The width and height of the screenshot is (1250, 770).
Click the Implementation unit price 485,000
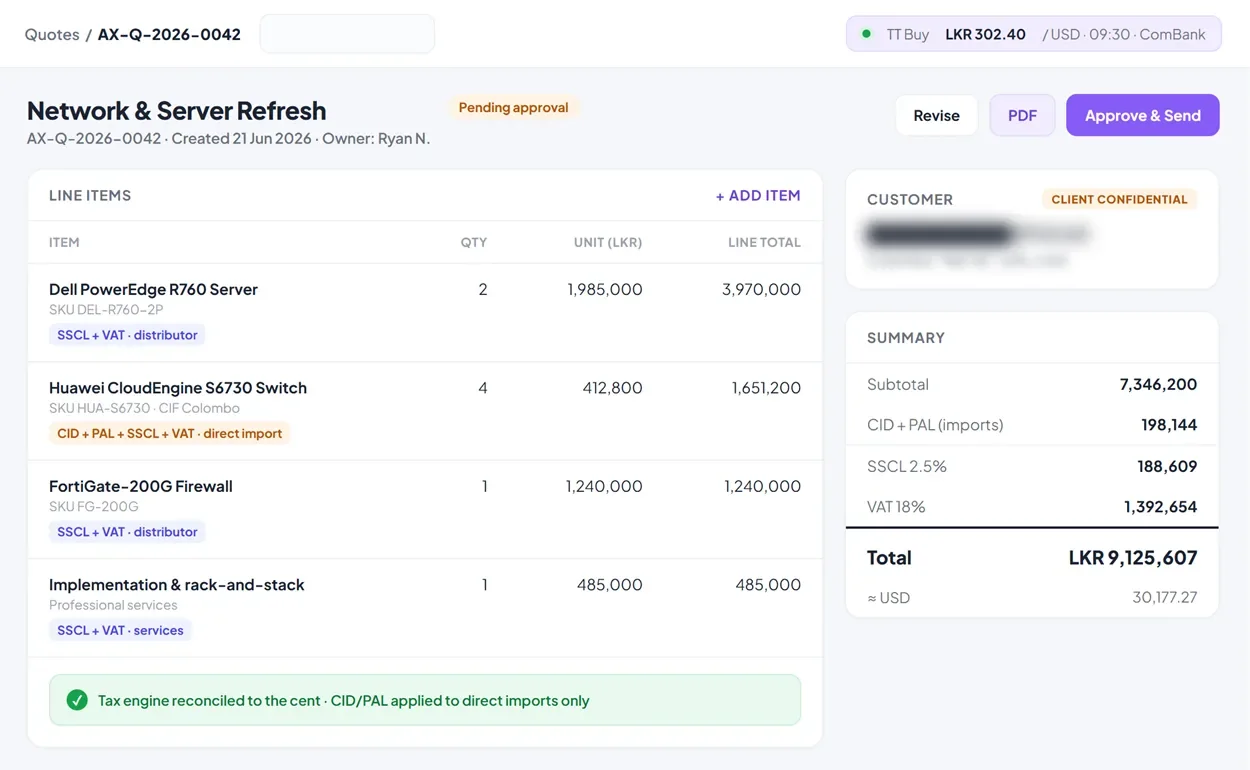609,584
